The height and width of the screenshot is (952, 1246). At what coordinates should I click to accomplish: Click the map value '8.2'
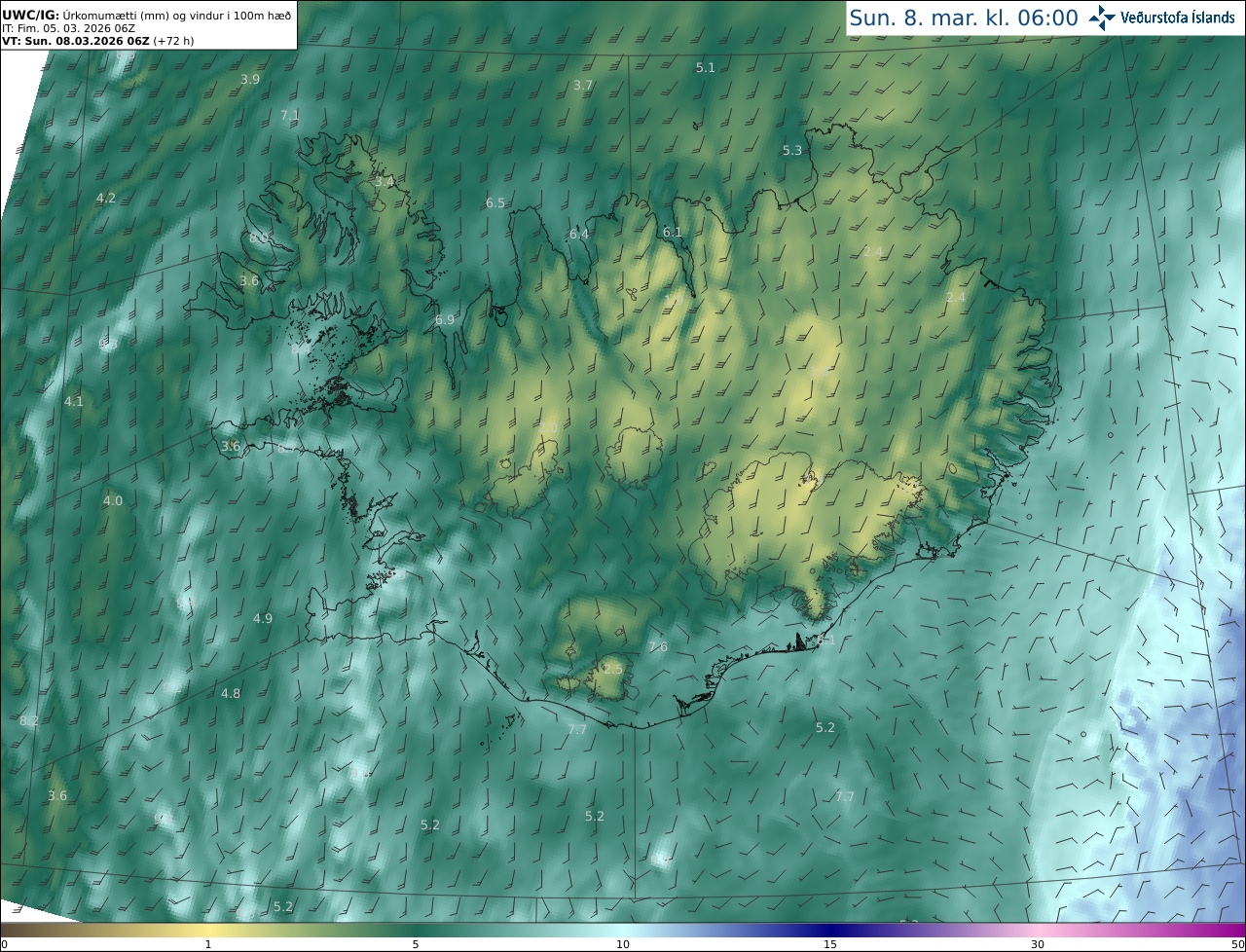[29, 720]
